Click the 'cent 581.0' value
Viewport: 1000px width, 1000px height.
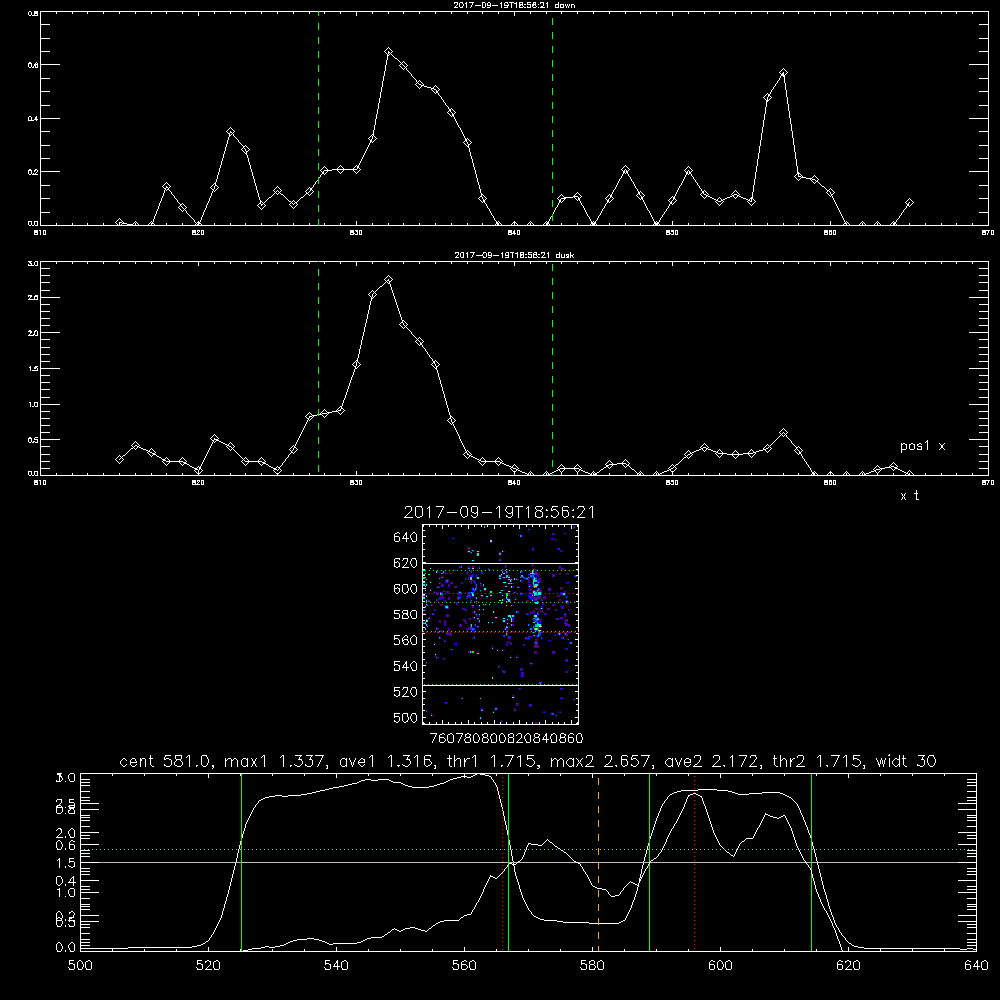point(166,761)
